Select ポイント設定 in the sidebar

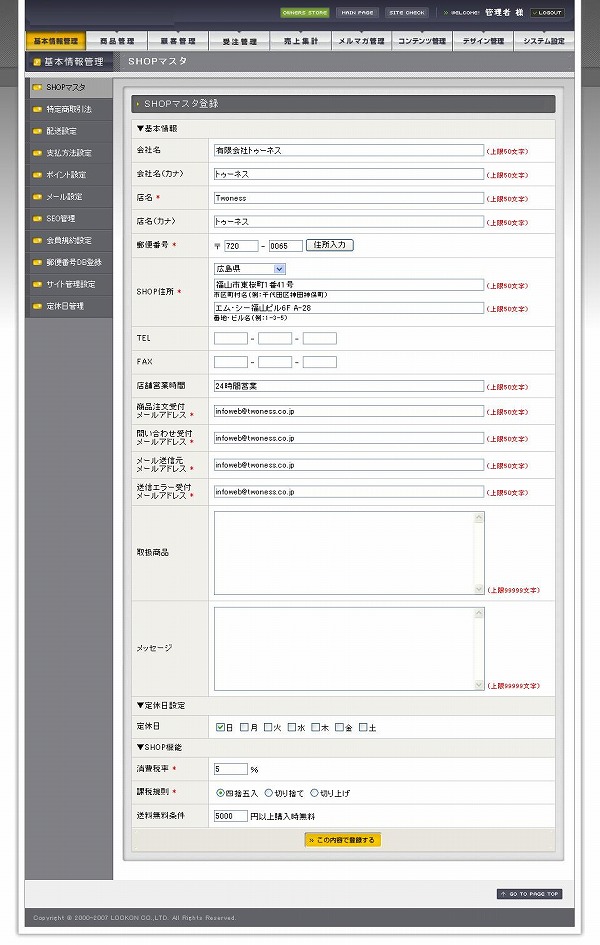click(x=69, y=175)
